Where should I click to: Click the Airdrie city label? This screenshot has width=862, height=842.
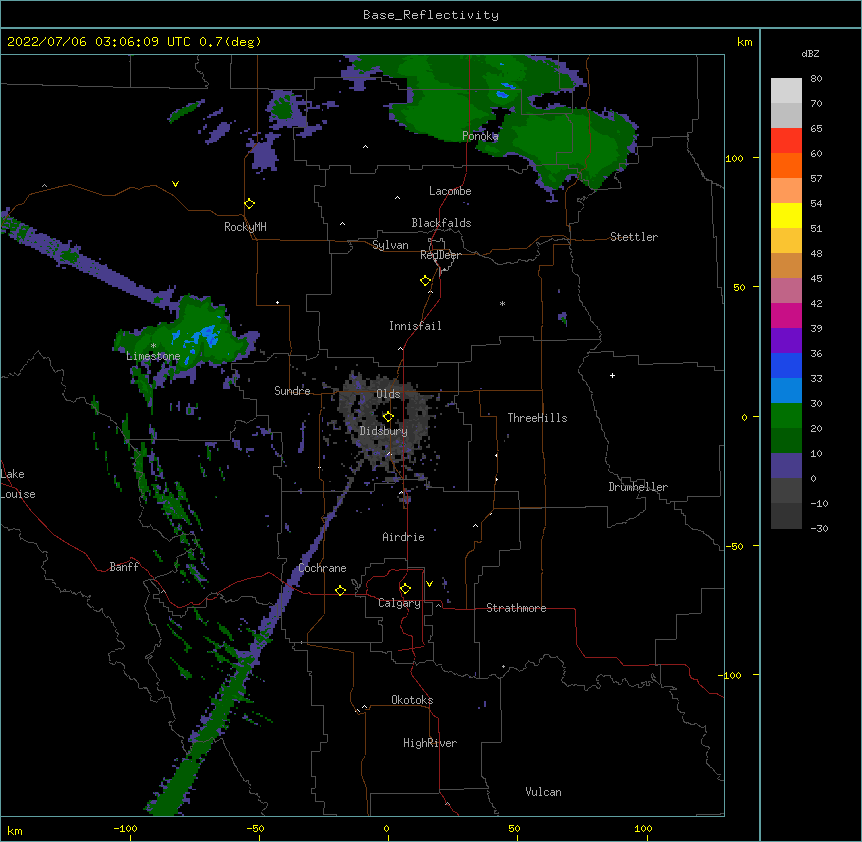(404, 537)
